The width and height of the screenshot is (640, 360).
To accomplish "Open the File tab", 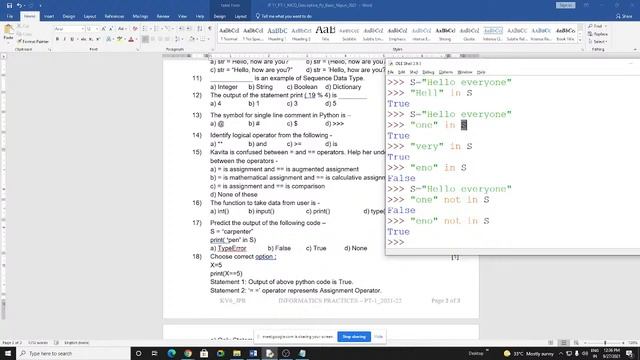I will tap(10, 16).
